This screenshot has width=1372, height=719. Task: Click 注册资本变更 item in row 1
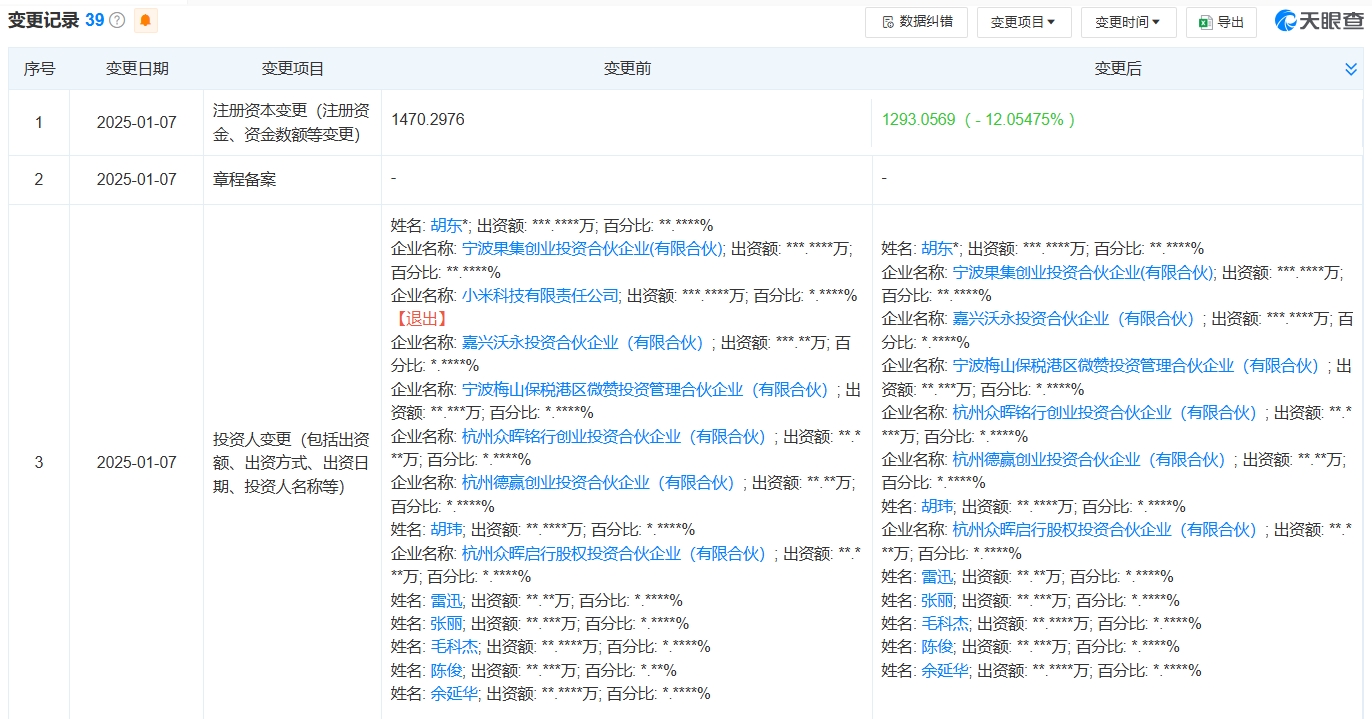point(292,122)
